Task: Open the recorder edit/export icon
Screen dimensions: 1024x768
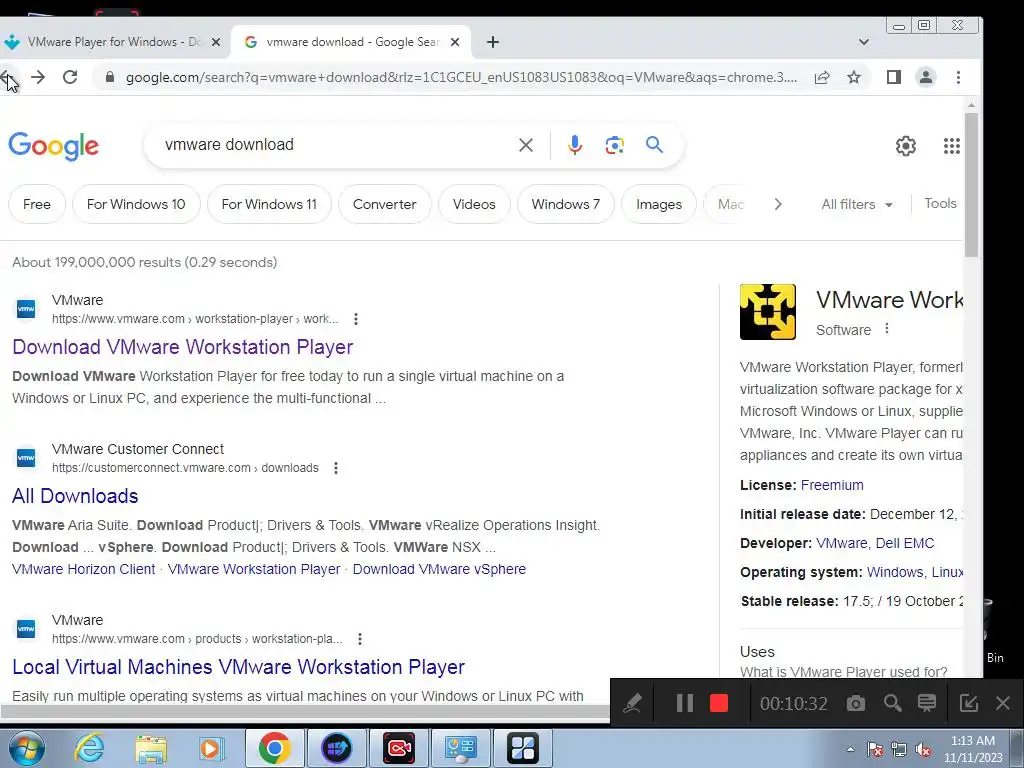Action: [968, 703]
